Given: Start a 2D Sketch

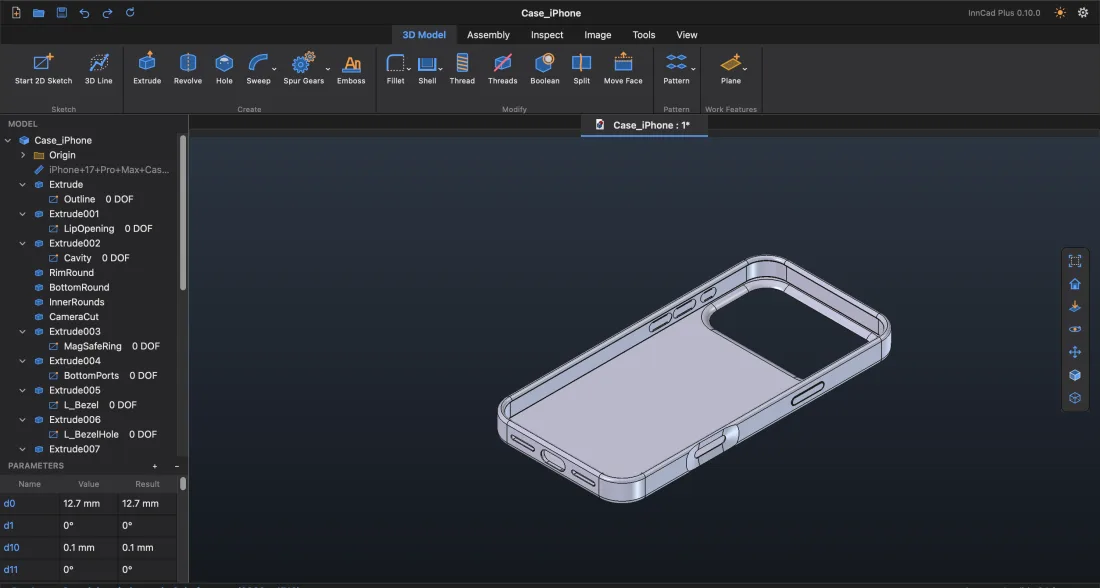Looking at the screenshot, I should [x=43, y=69].
